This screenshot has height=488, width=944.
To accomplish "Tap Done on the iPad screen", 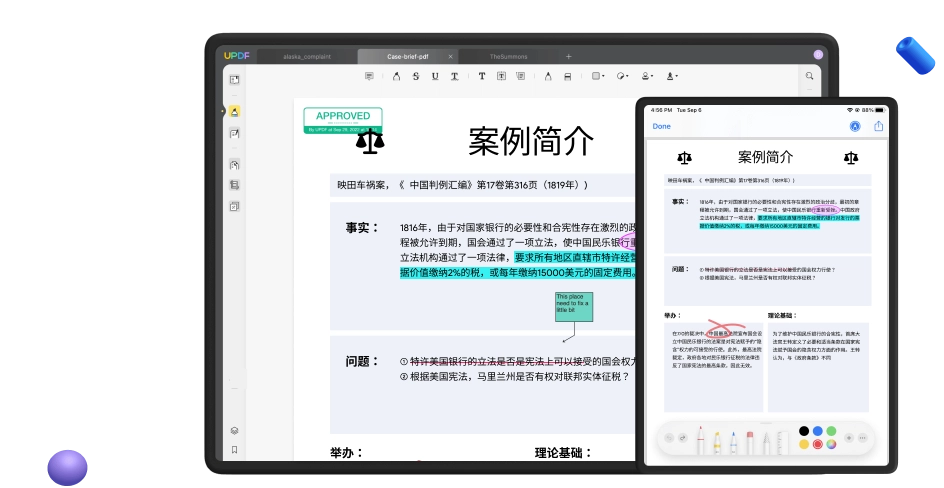I will click(662, 126).
